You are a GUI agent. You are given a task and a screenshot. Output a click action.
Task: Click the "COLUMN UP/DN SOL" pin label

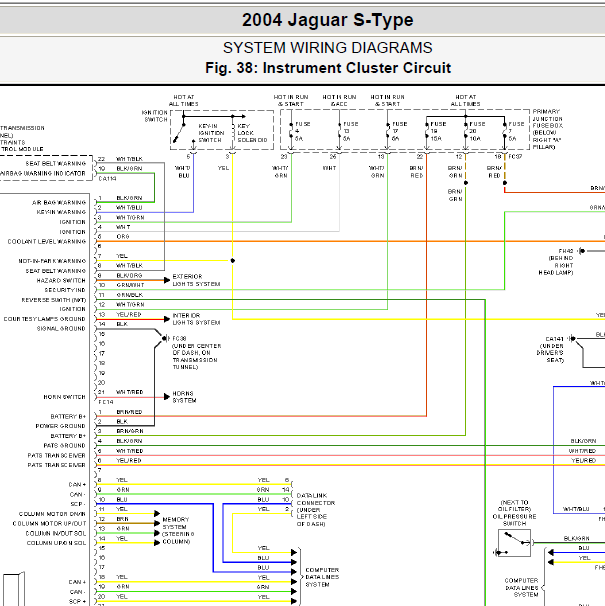pyautogui.click(x=56, y=543)
